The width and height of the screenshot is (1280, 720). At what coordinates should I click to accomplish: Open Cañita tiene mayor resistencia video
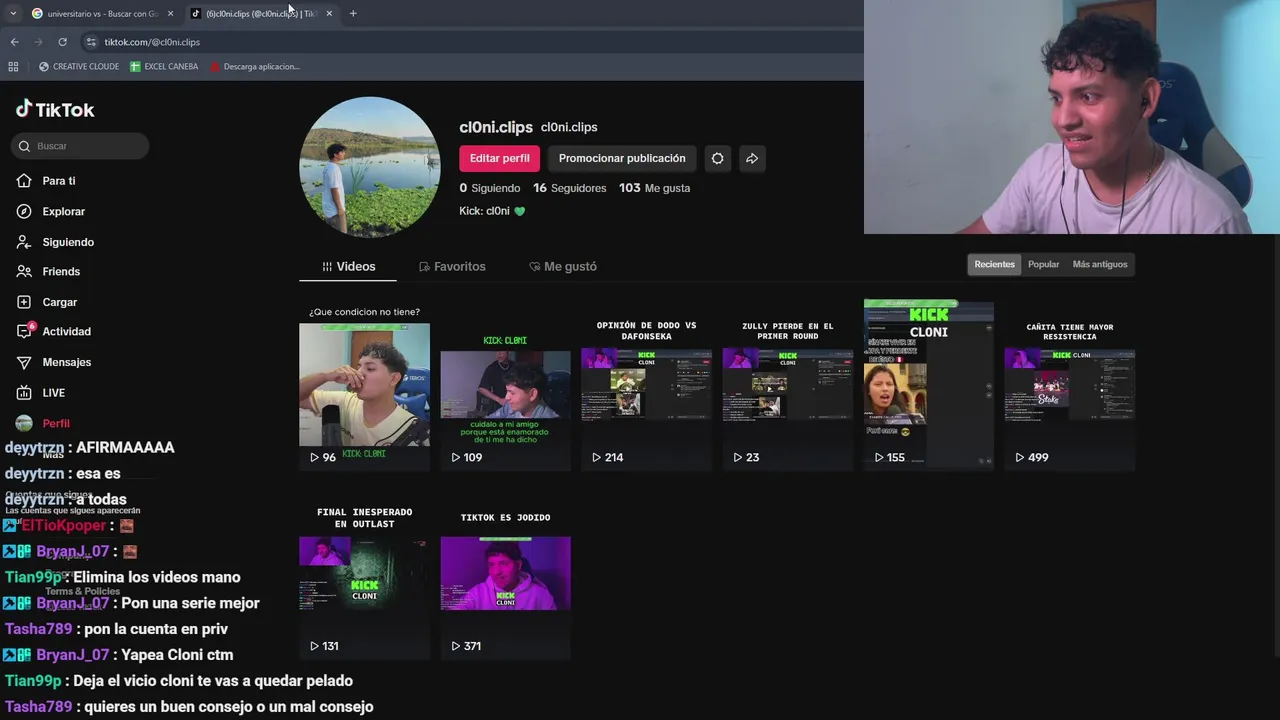tap(1069, 385)
